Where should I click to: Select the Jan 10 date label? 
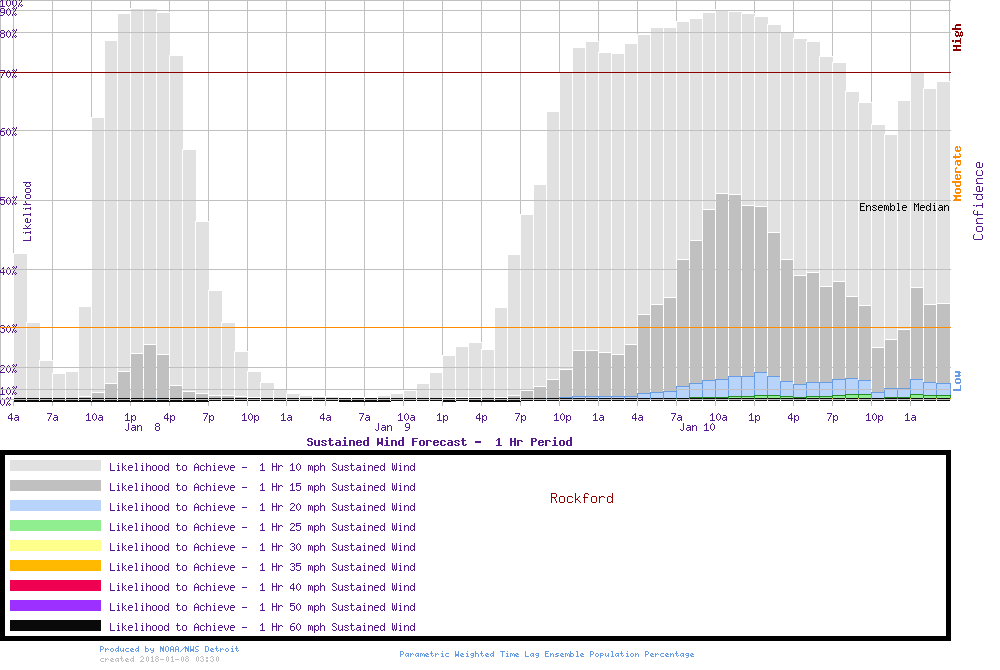tap(697, 427)
